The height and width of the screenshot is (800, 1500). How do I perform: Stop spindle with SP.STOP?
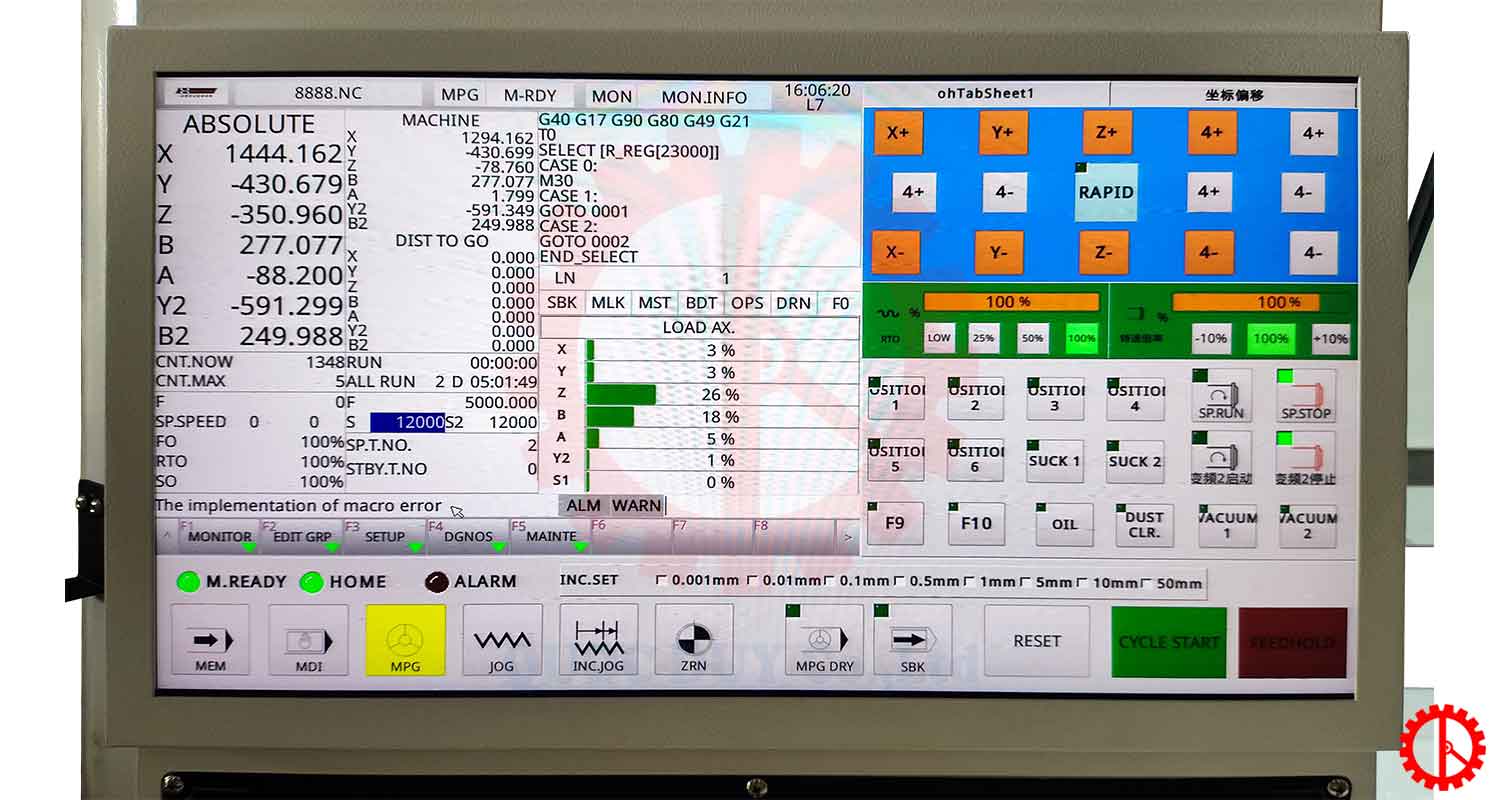(x=1305, y=396)
